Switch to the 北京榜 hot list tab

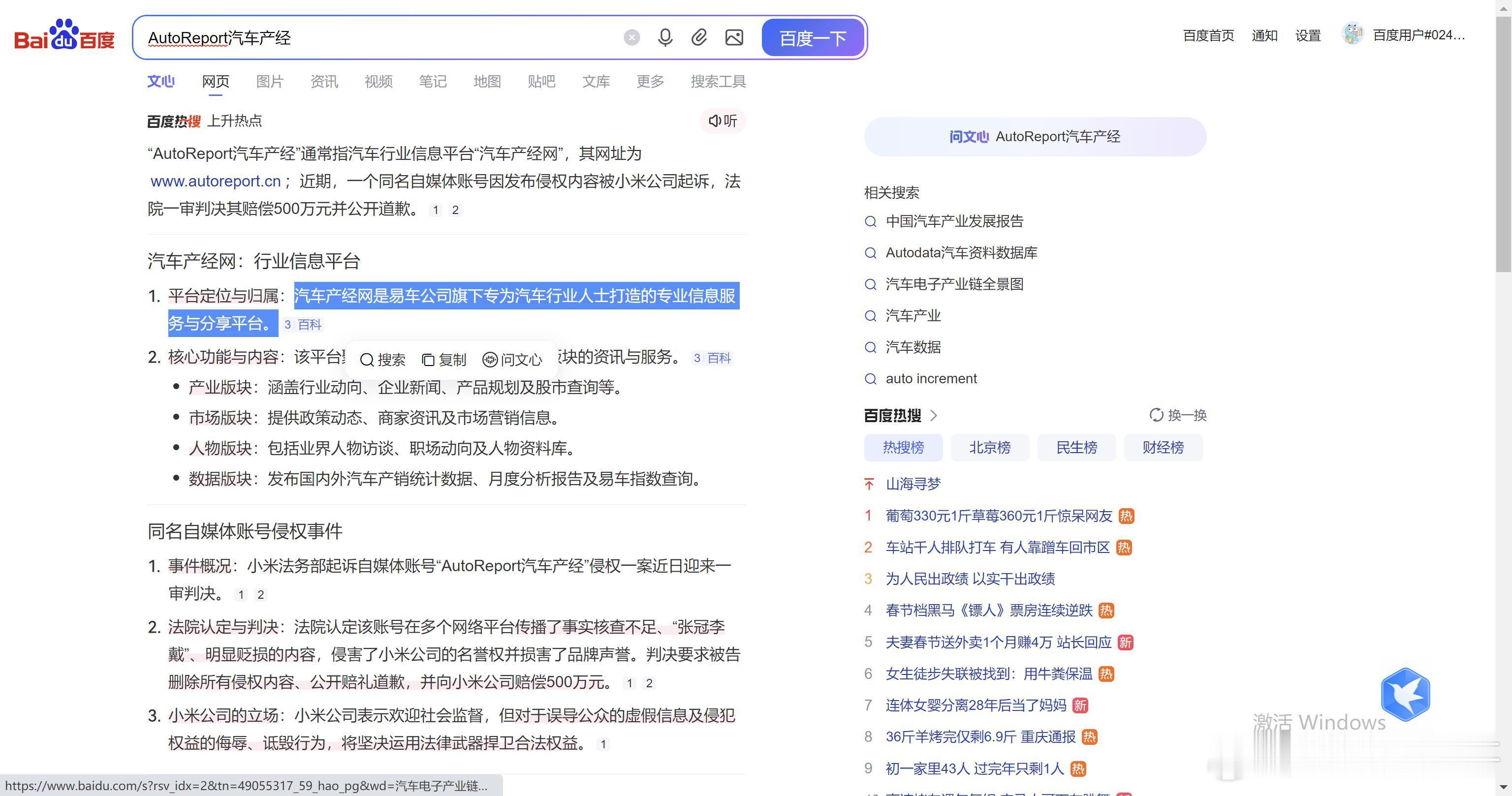coord(989,447)
